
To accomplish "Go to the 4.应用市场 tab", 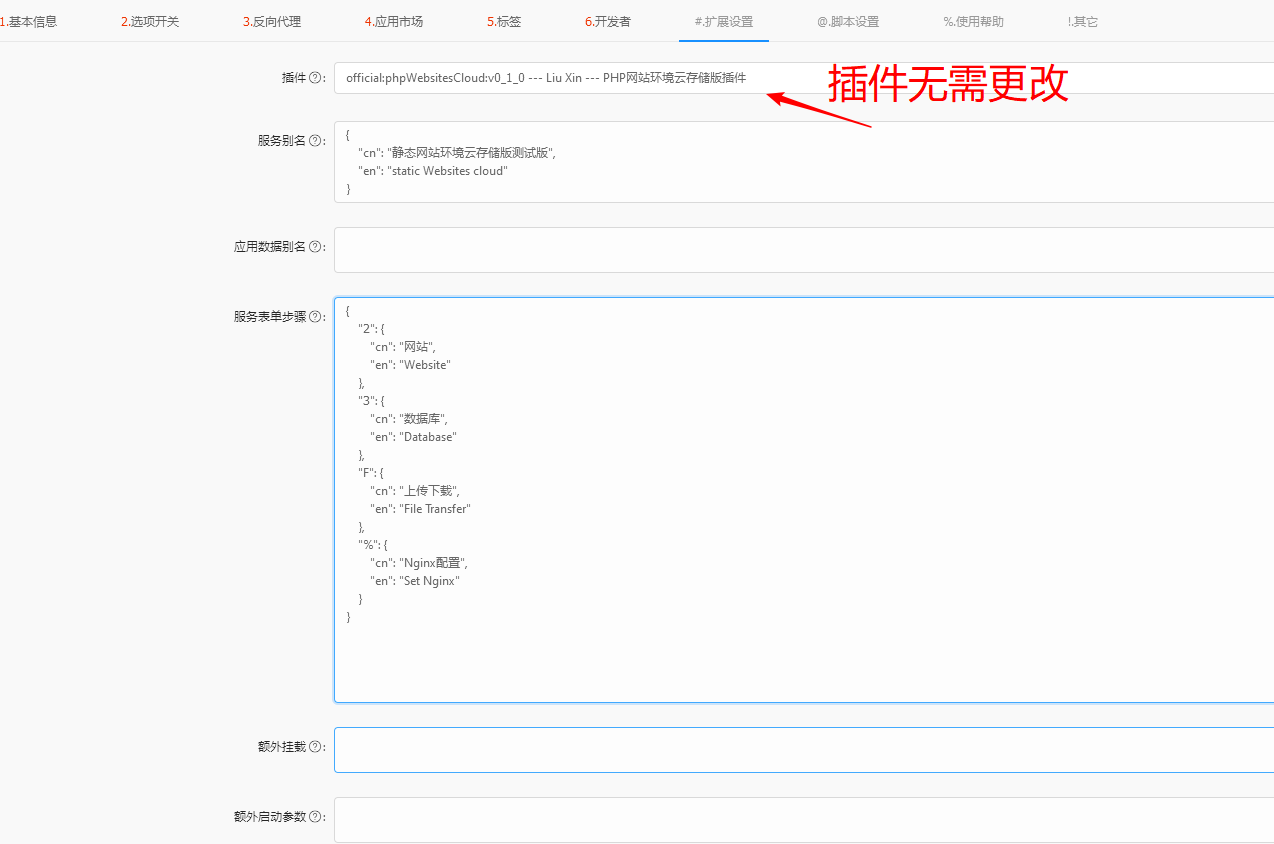I will click(x=393, y=21).
